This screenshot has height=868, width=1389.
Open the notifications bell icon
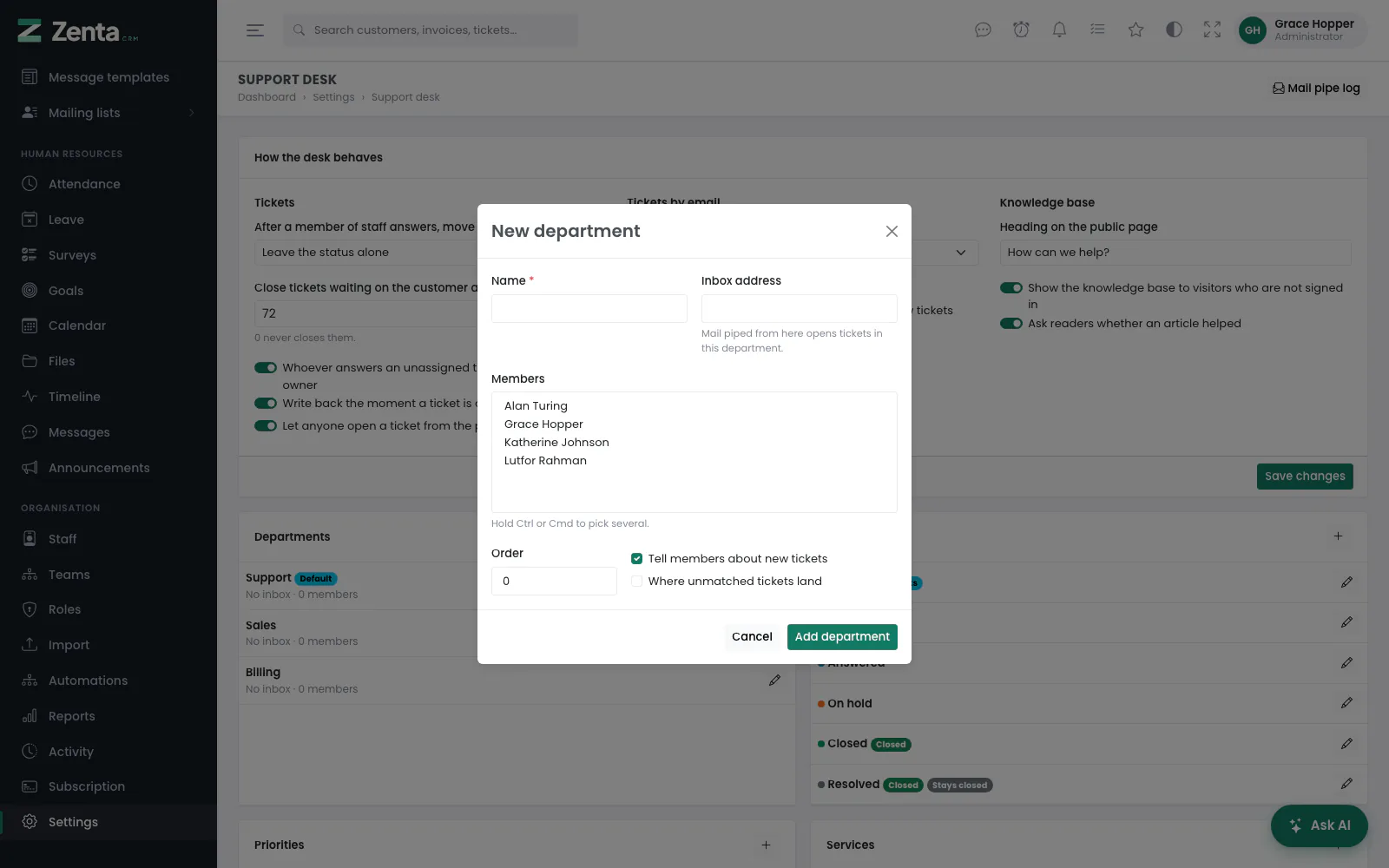pos(1059,30)
